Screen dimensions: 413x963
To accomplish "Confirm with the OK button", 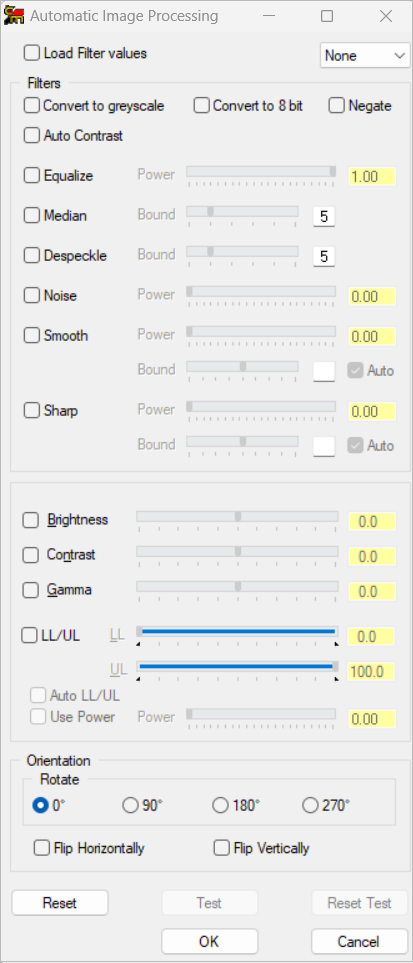I will pyautogui.click(x=209, y=942).
